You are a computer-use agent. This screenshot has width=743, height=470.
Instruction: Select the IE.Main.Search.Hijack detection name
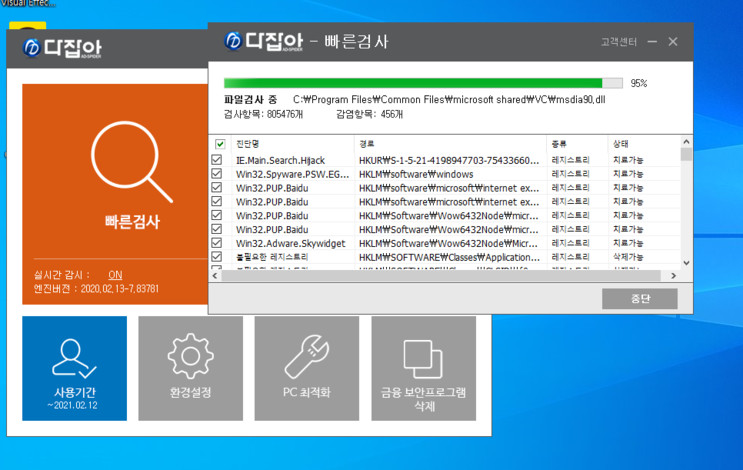(x=281, y=161)
